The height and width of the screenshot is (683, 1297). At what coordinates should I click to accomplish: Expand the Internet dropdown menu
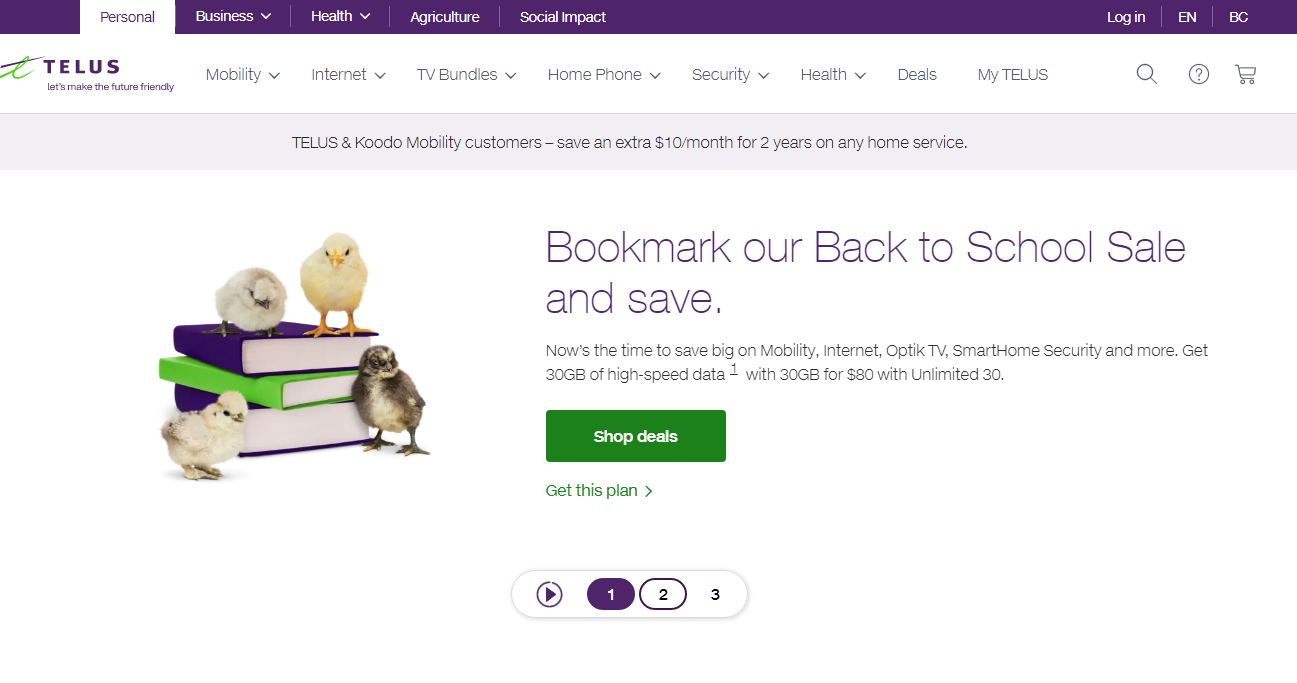coord(348,75)
